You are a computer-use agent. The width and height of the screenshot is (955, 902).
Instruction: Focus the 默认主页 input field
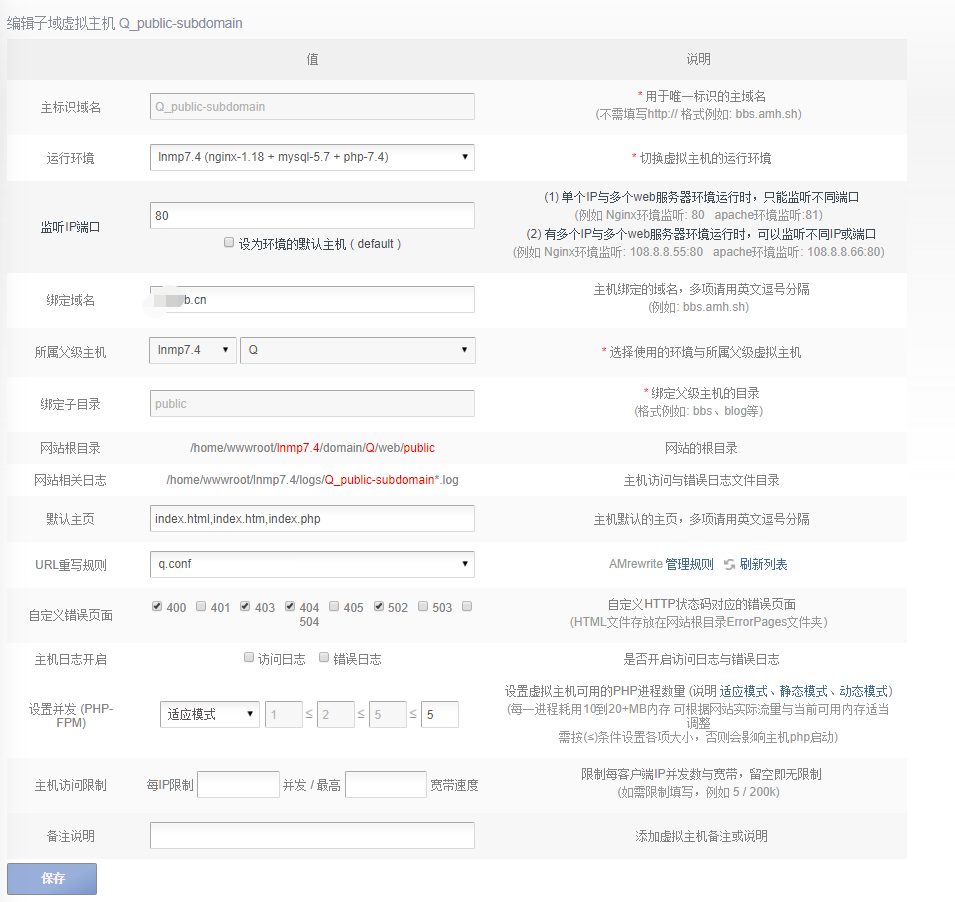[x=312, y=518]
